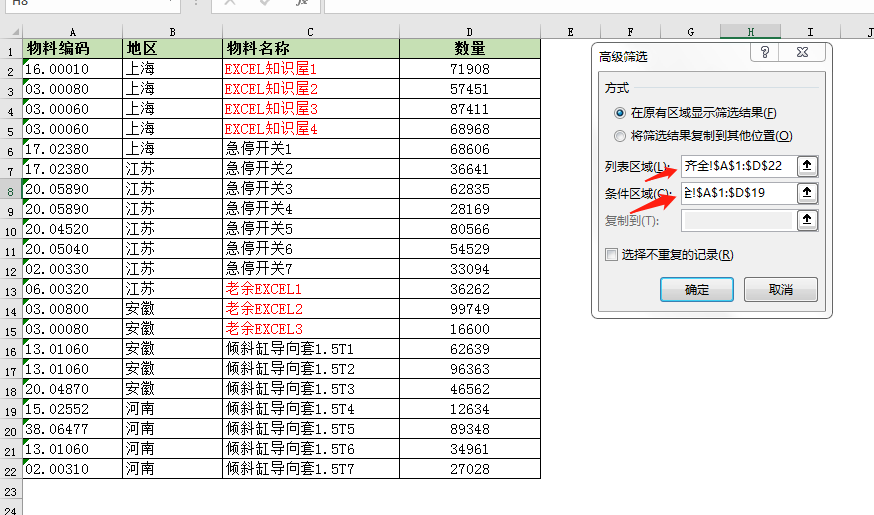Click header cell 物料名称
874x515 pixels.
coord(310,48)
